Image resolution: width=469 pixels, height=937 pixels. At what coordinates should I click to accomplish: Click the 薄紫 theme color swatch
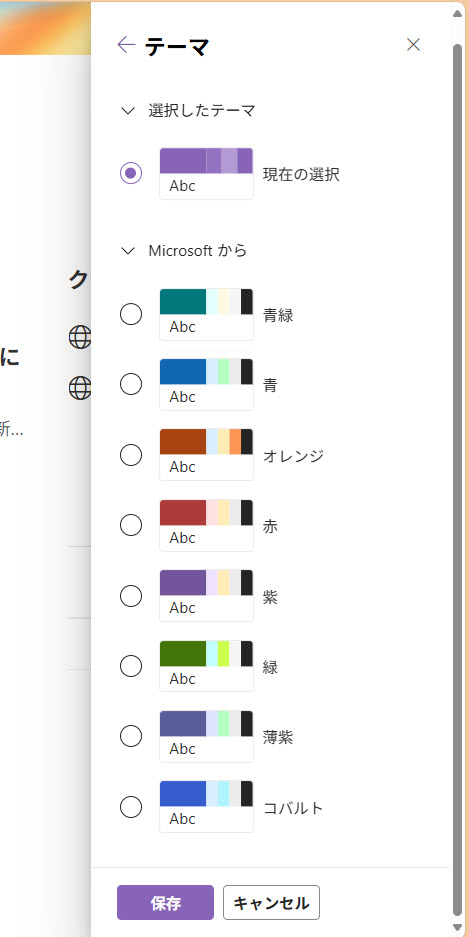click(206, 736)
